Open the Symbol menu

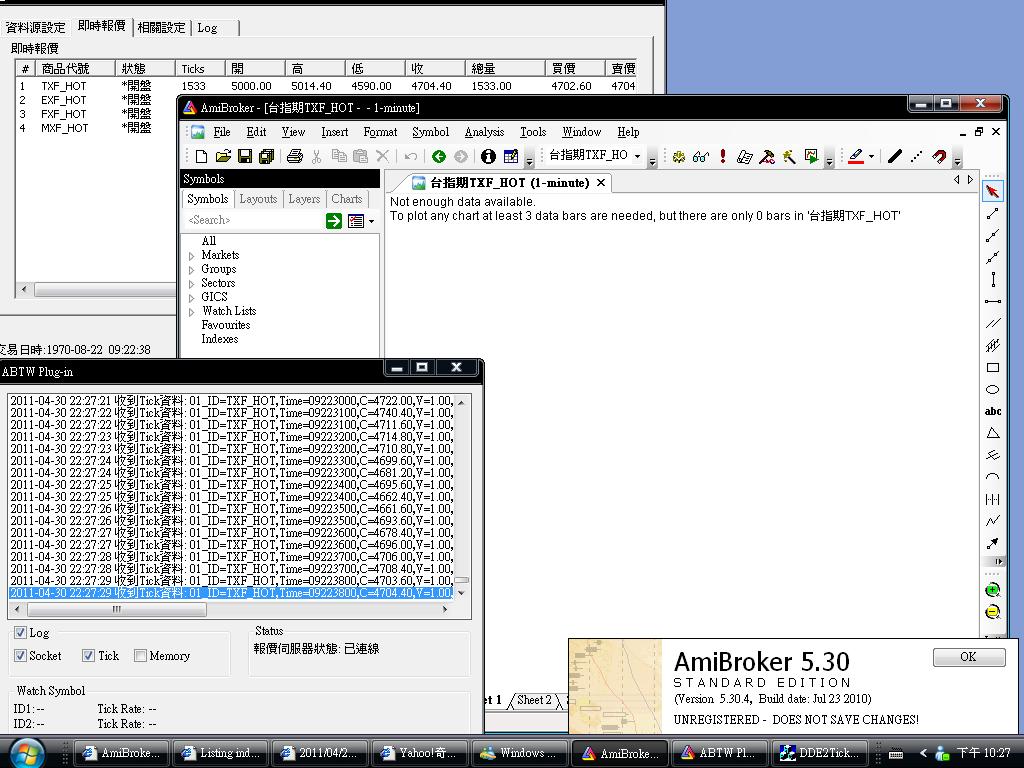(430, 132)
